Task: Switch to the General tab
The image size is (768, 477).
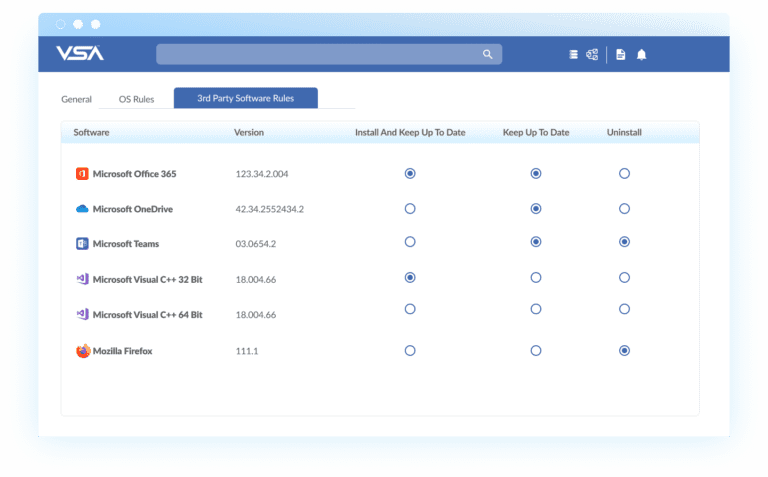Action: pyautogui.click(x=76, y=99)
